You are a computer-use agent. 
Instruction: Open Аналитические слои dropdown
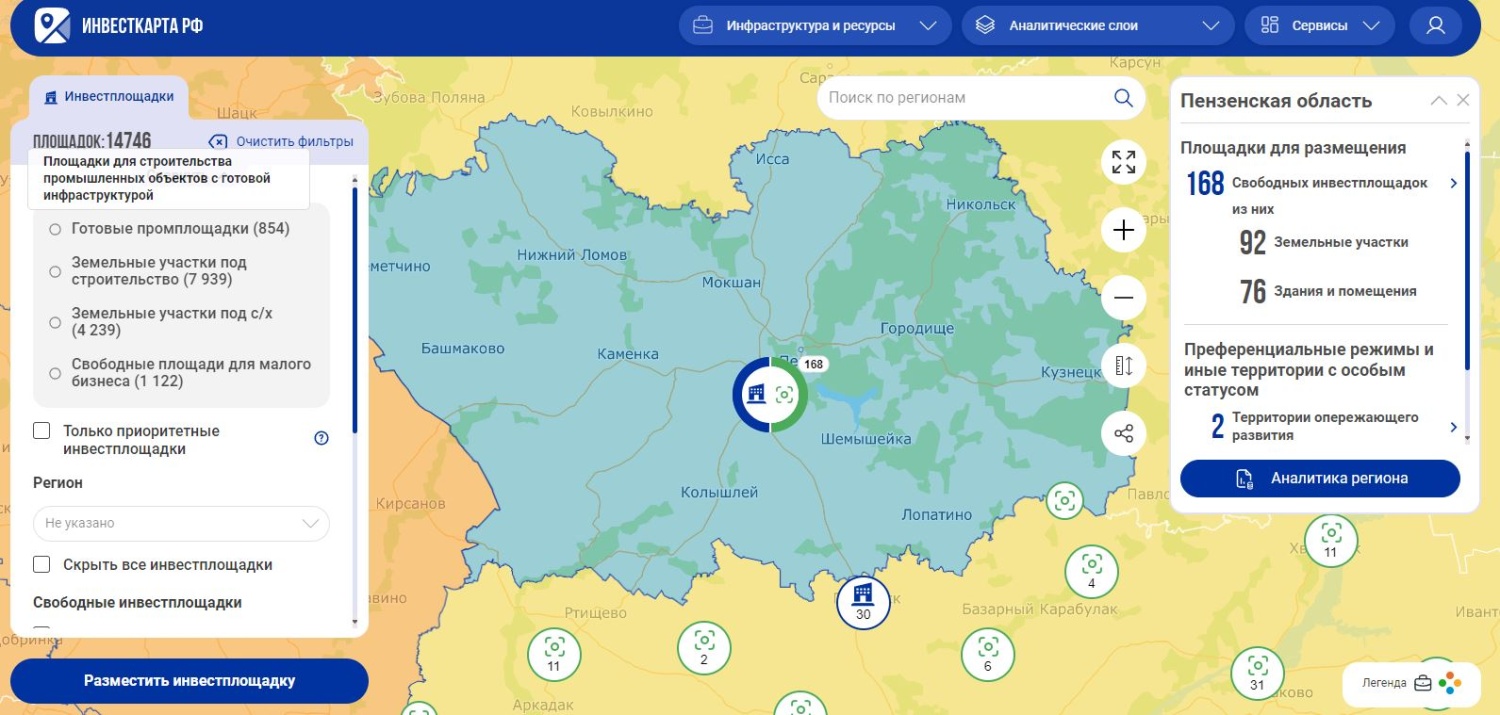coord(1099,26)
